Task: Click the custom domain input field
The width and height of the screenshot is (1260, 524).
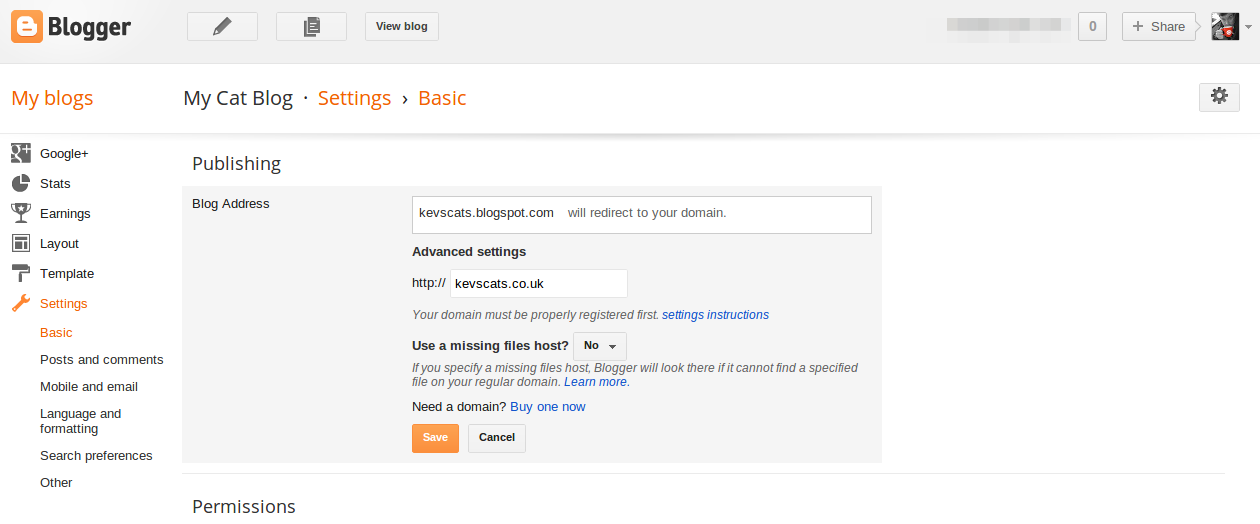Action: [538, 284]
